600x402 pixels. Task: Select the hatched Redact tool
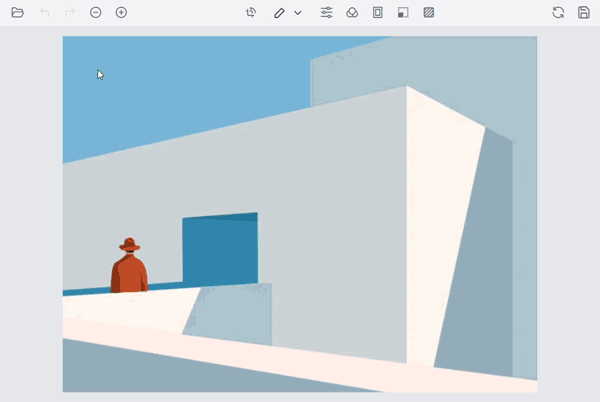coord(429,13)
